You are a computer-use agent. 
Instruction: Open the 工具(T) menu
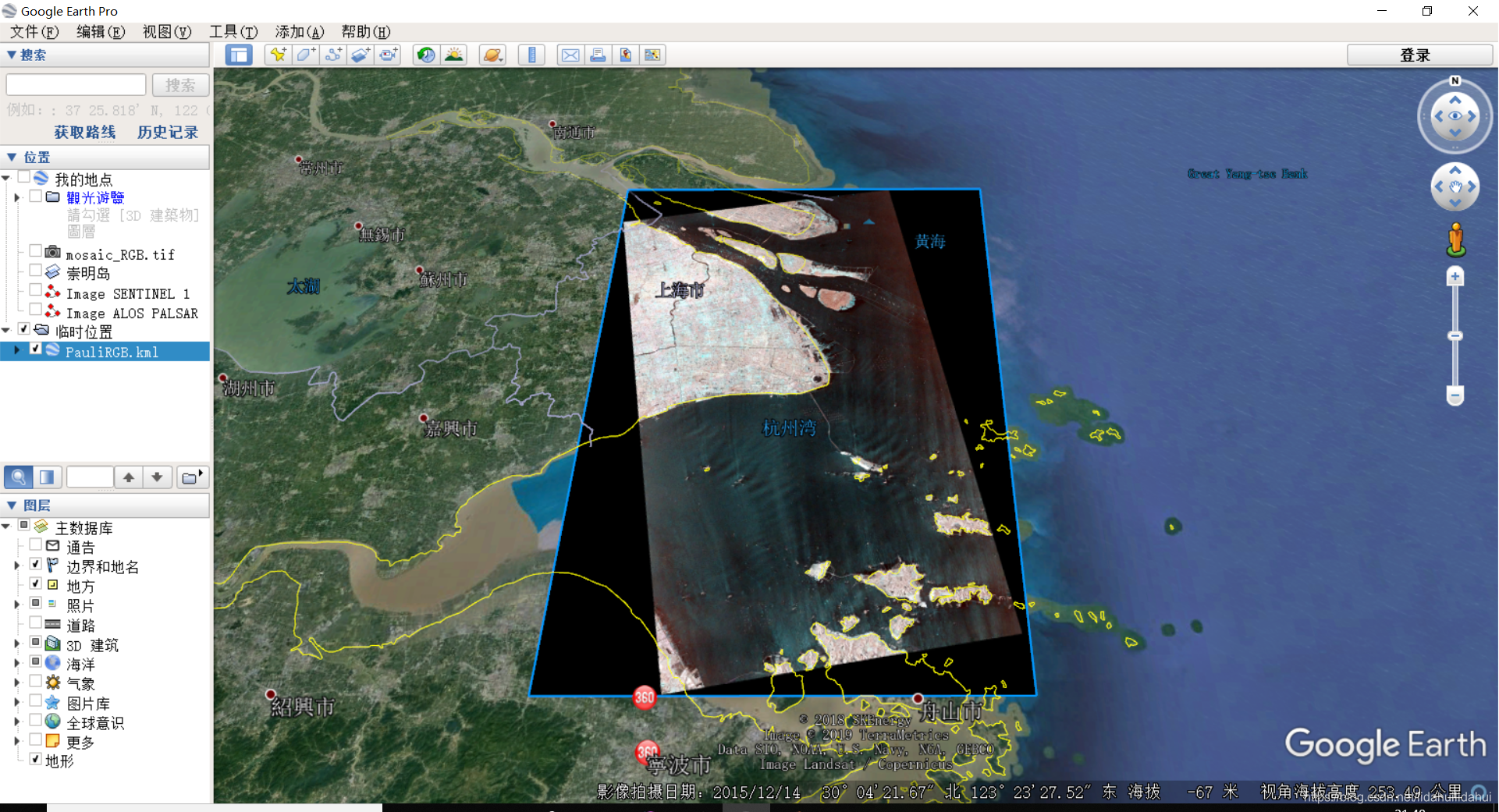233,31
